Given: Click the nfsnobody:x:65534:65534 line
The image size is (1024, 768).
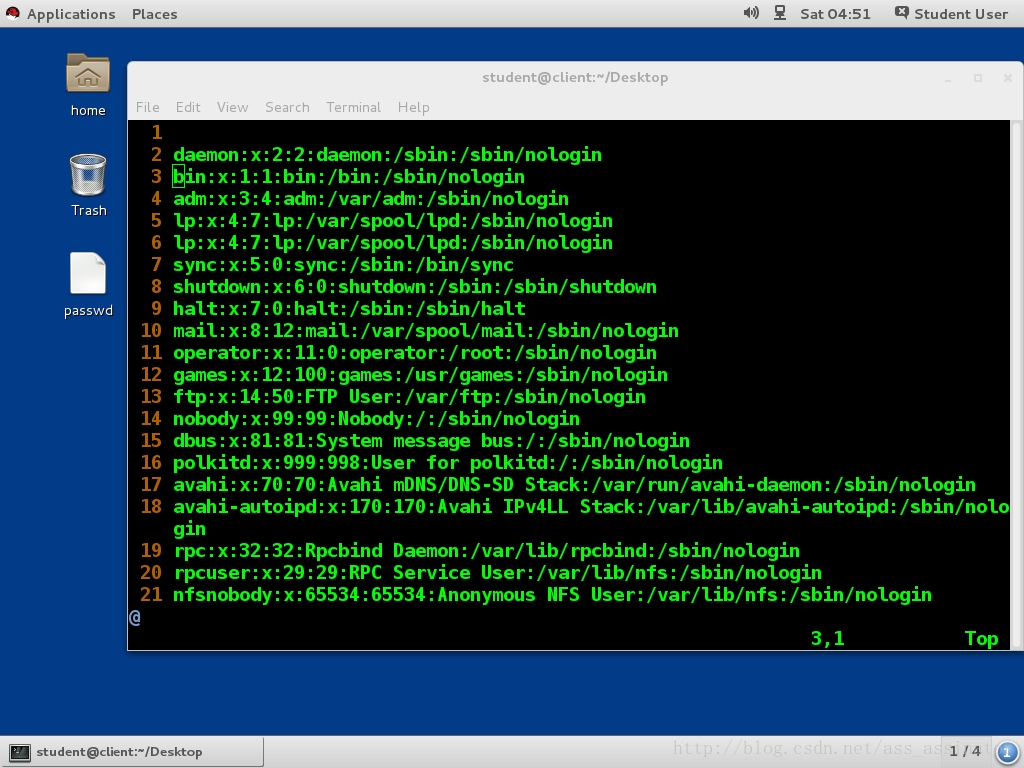Looking at the screenshot, I should (x=552, y=595).
